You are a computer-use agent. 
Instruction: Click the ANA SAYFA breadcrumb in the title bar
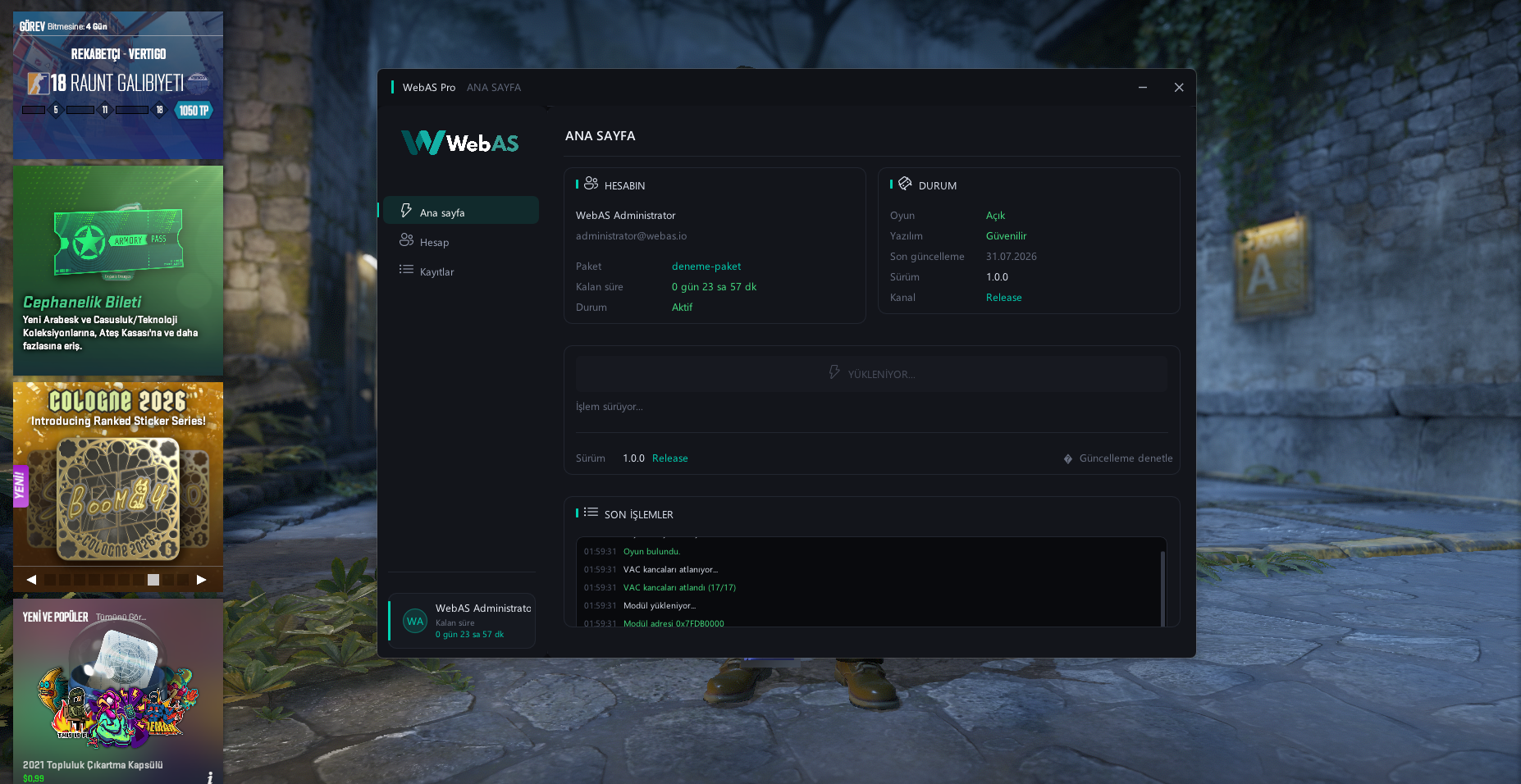click(x=494, y=88)
